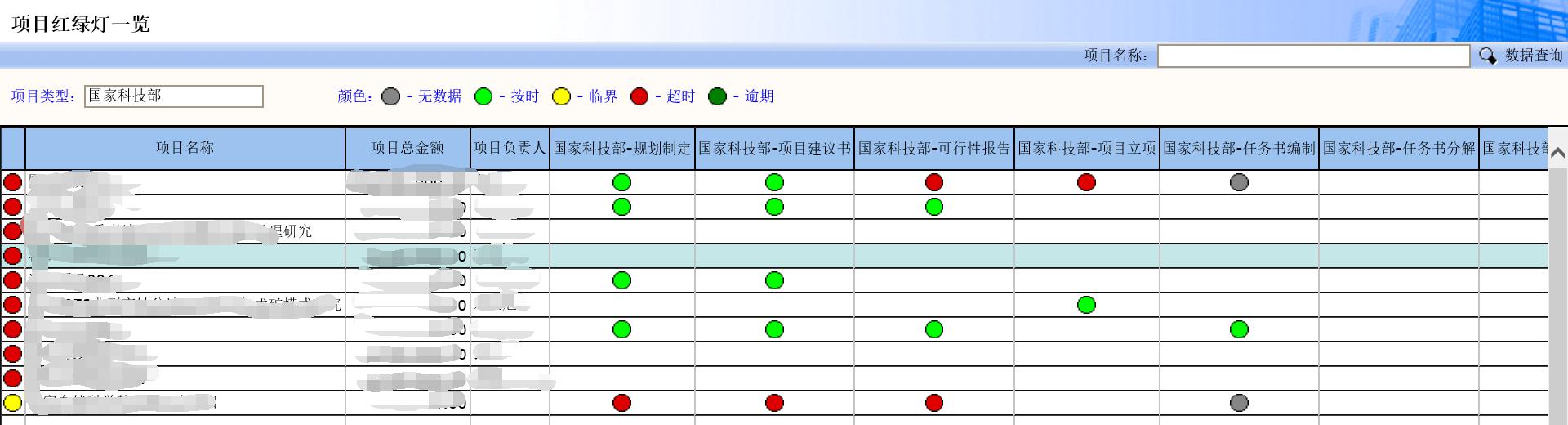Click the magnifier icon beside 数据查询
The height and width of the screenshot is (425, 1568).
pos(1487,56)
